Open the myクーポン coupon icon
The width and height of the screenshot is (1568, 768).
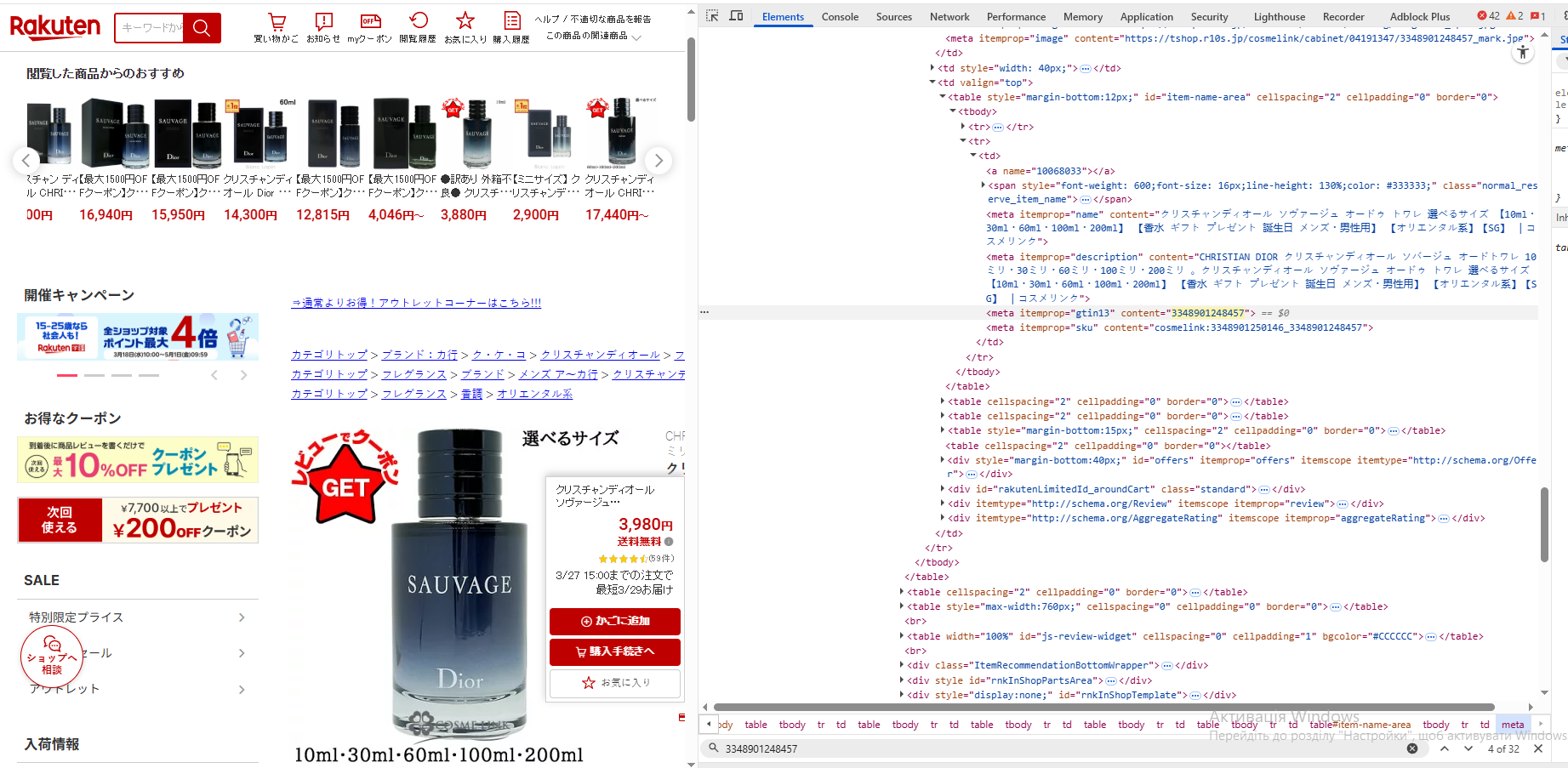(370, 27)
